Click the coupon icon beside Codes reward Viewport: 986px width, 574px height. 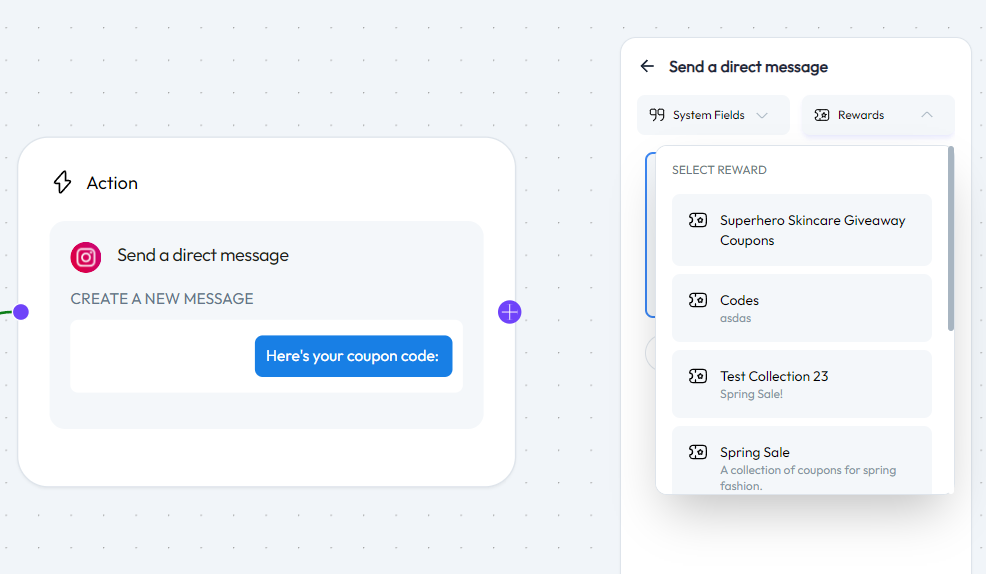[x=698, y=300]
